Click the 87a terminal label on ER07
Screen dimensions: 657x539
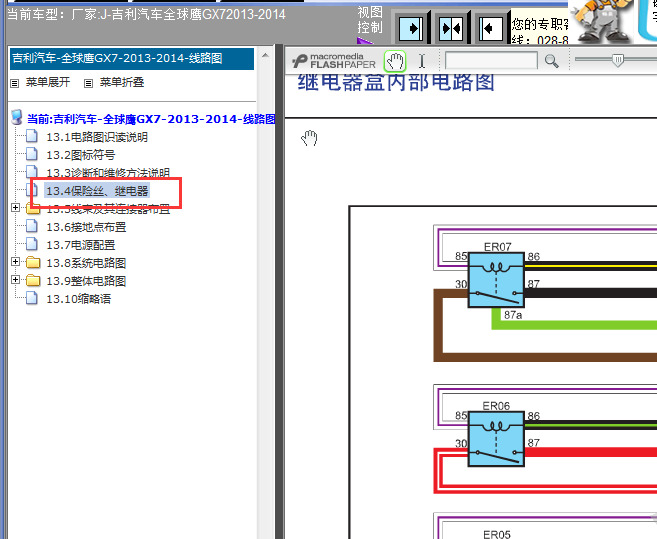tap(513, 315)
